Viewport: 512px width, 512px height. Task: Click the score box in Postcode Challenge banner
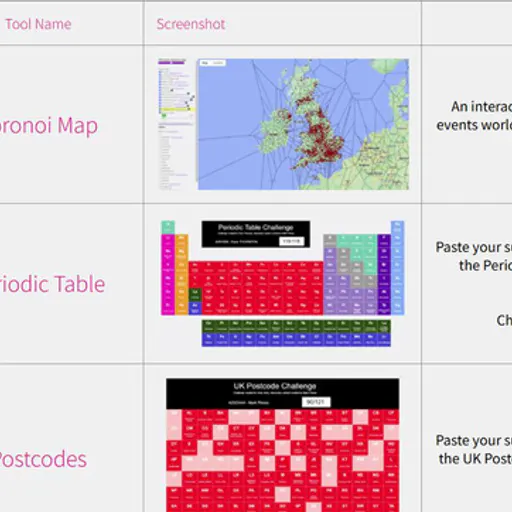(316, 402)
